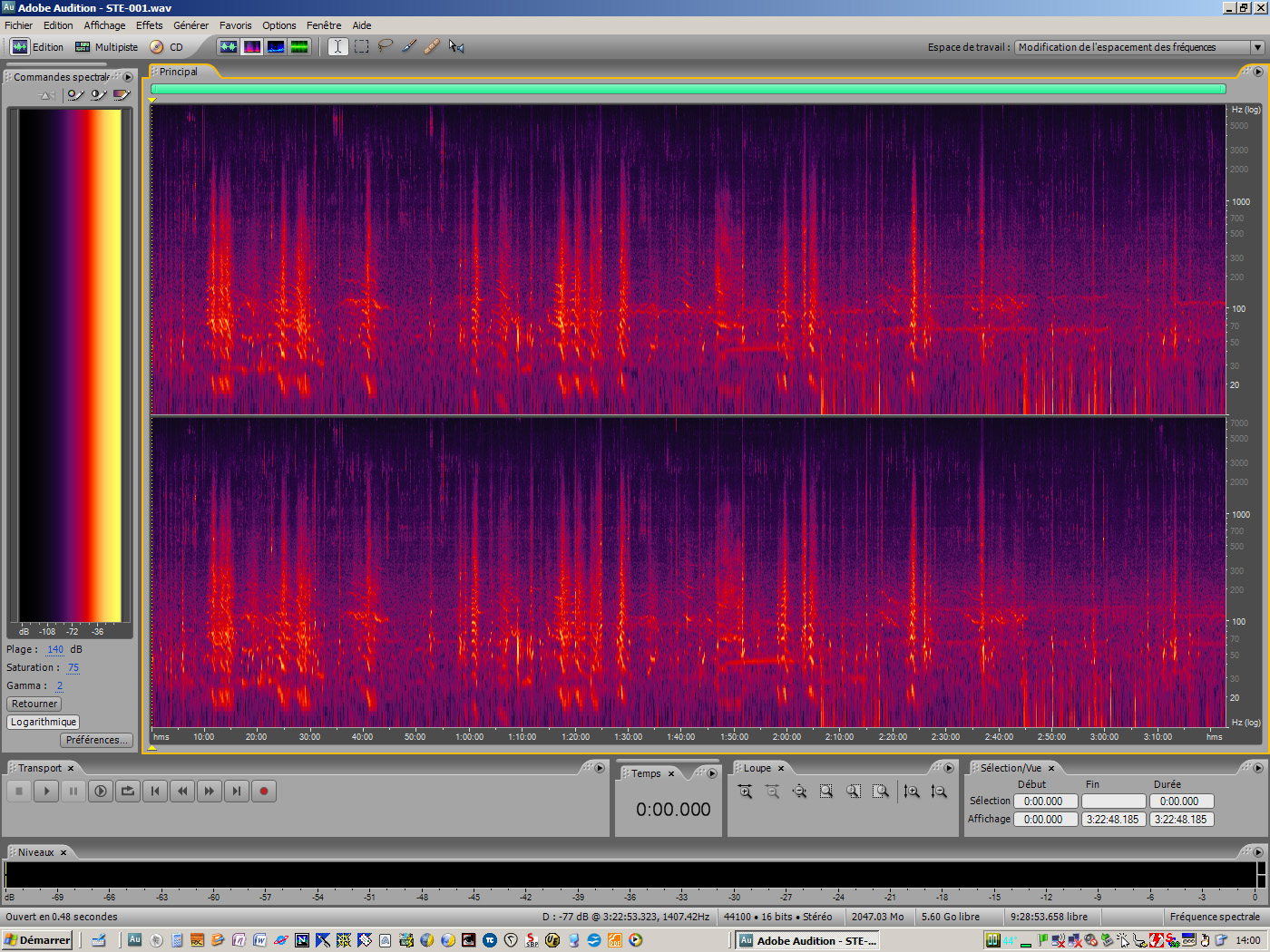Select the spectral display view icon
The height and width of the screenshot is (952, 1270).
tap(252, 46)
